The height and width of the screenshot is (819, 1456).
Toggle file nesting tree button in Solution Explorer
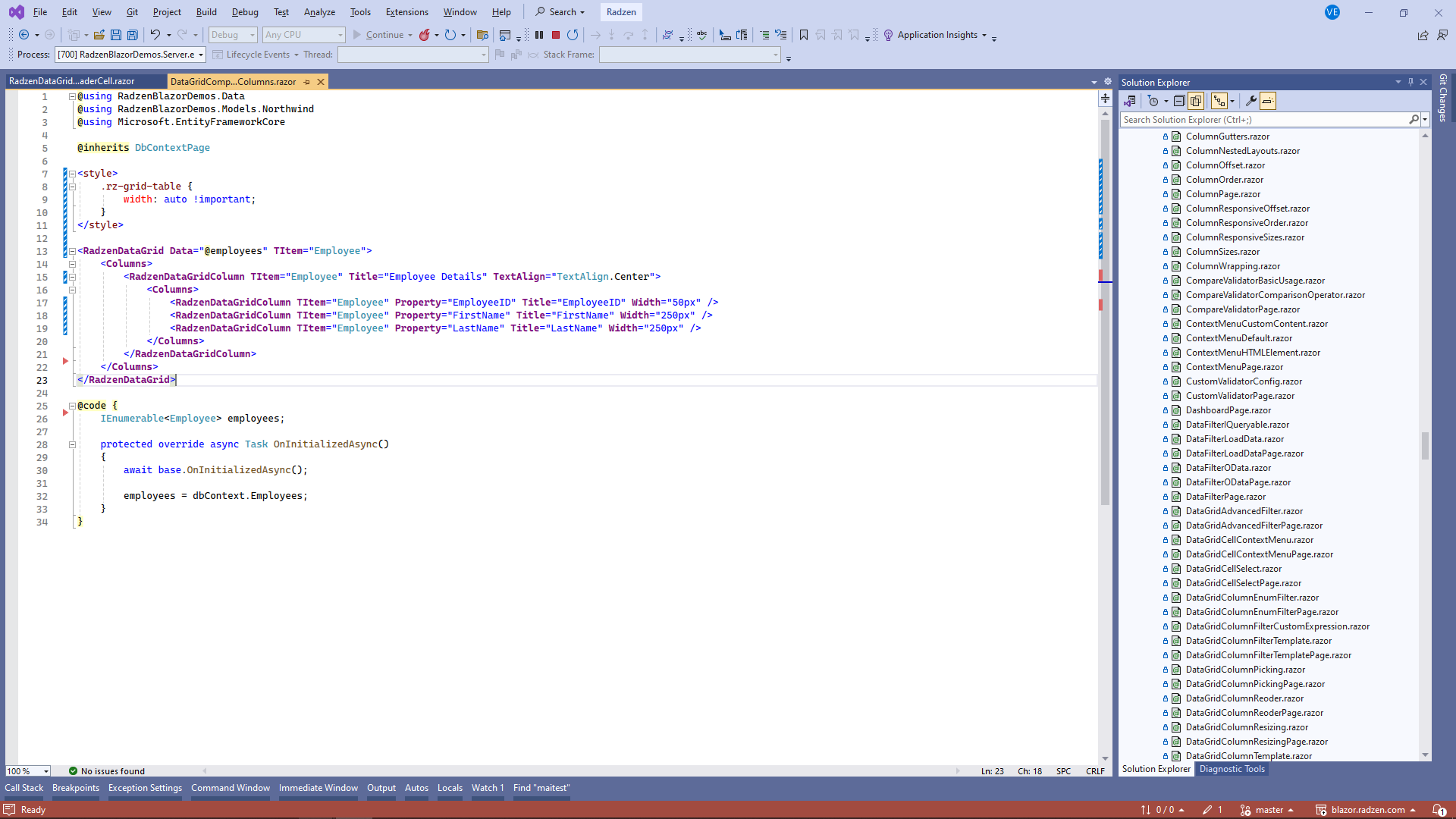pyautogui.click(x=1219, y=101)
